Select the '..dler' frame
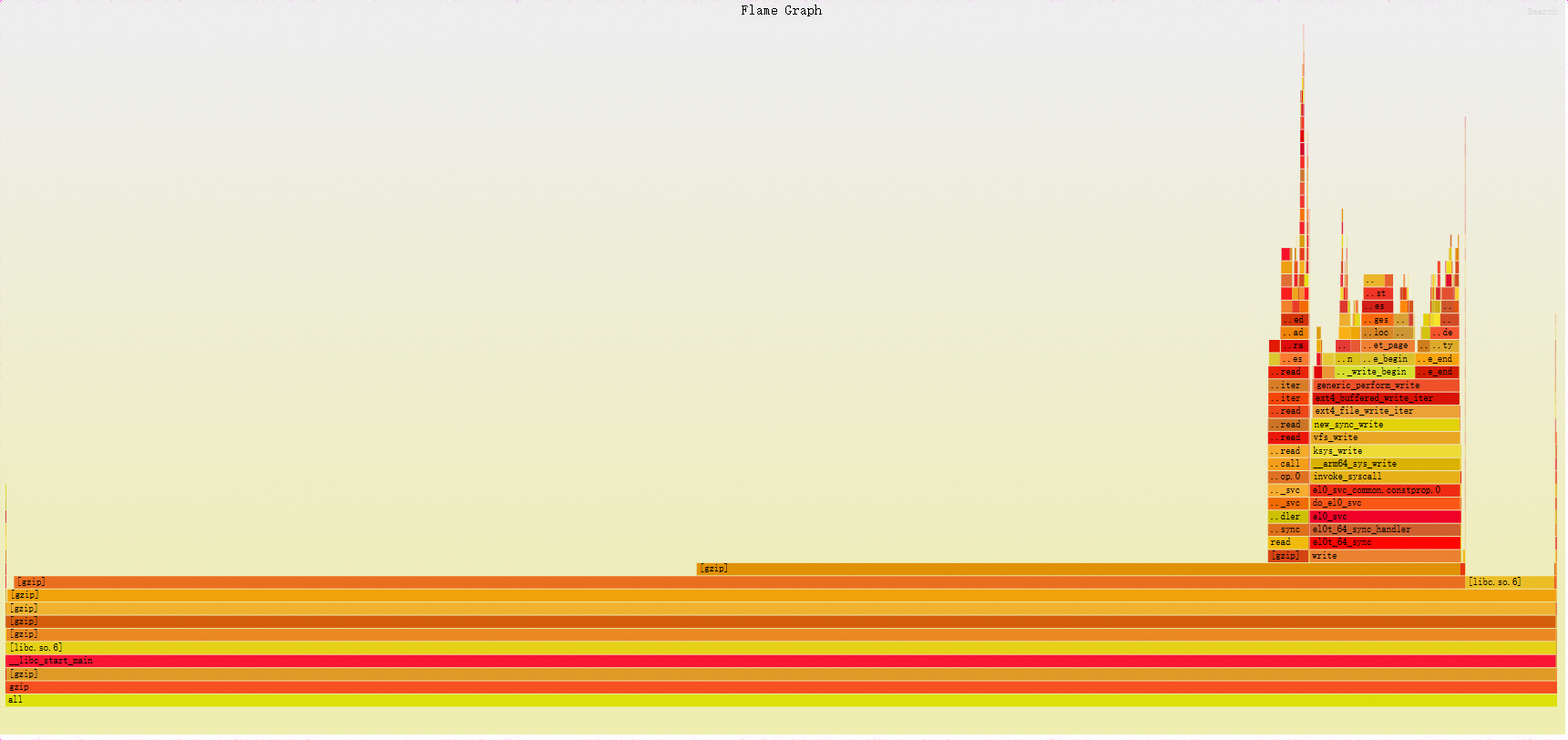 (x=1288, y=517)
